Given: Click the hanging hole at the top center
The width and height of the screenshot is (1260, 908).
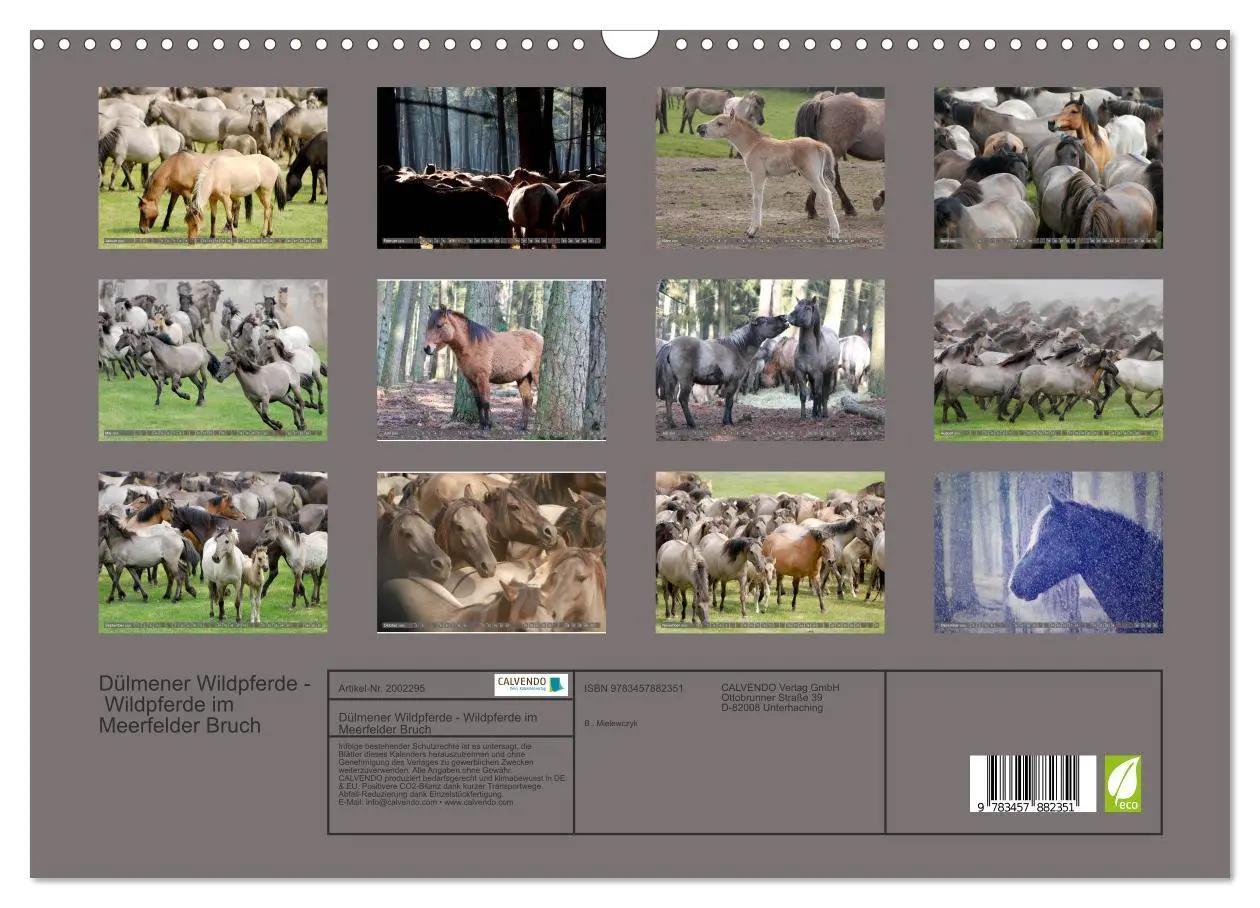Looking at the screenshot, I should (x=630, y=38).
